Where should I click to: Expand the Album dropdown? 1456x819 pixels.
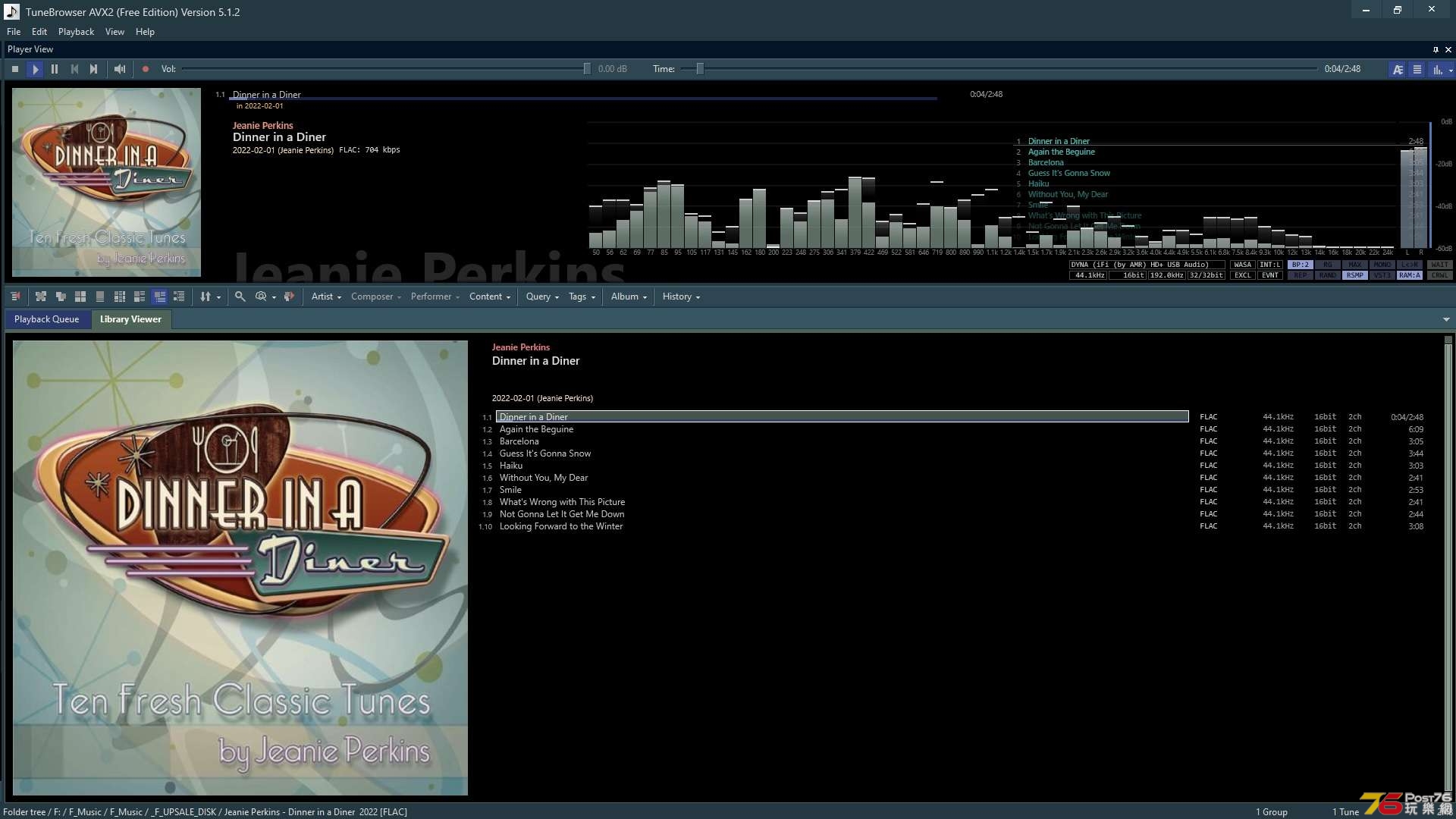tap(629, 297)
